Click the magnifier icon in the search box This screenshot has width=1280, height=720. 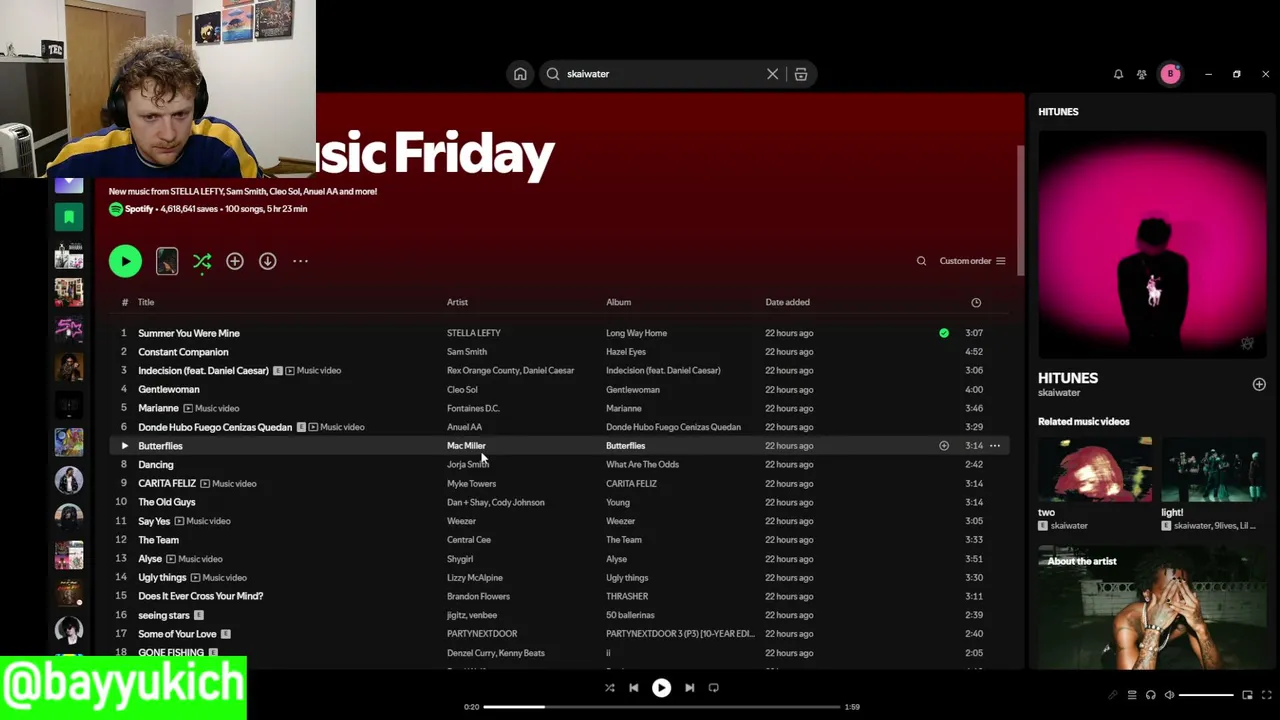[553, 74]
